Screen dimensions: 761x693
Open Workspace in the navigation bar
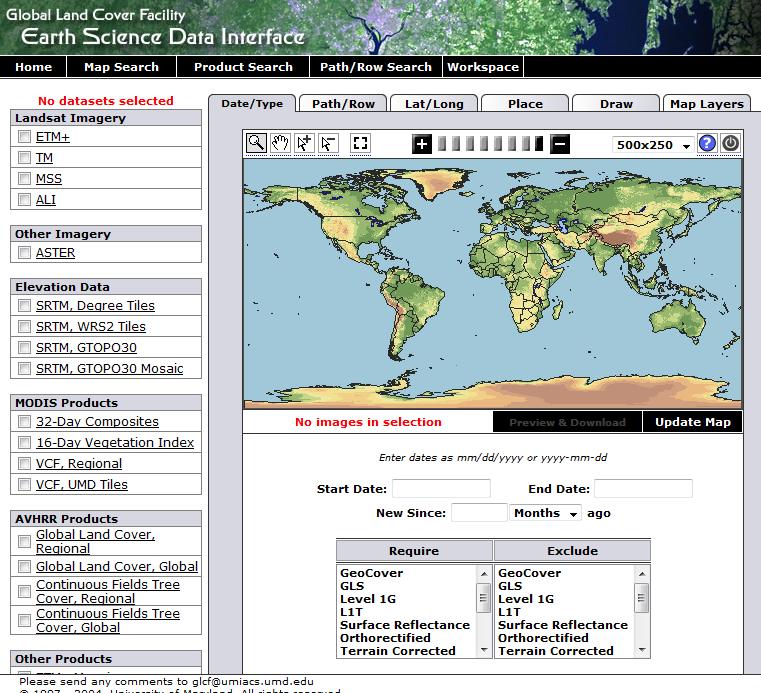[483, 66]
